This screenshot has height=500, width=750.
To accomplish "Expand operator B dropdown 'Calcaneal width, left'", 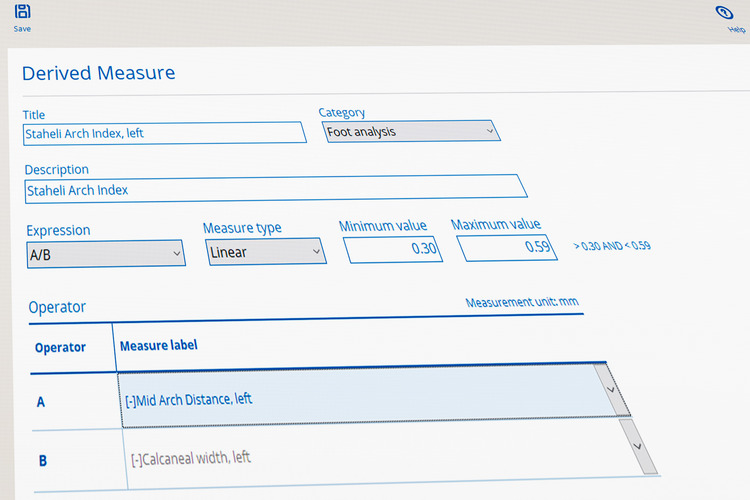I will coord(639,447).
